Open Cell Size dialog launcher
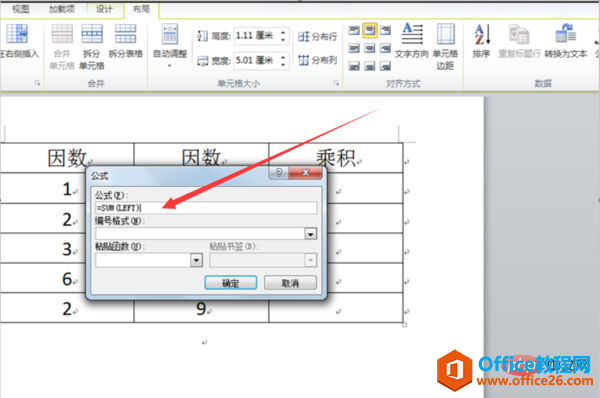This screenshot has width=600, height=398. point(336,83)
